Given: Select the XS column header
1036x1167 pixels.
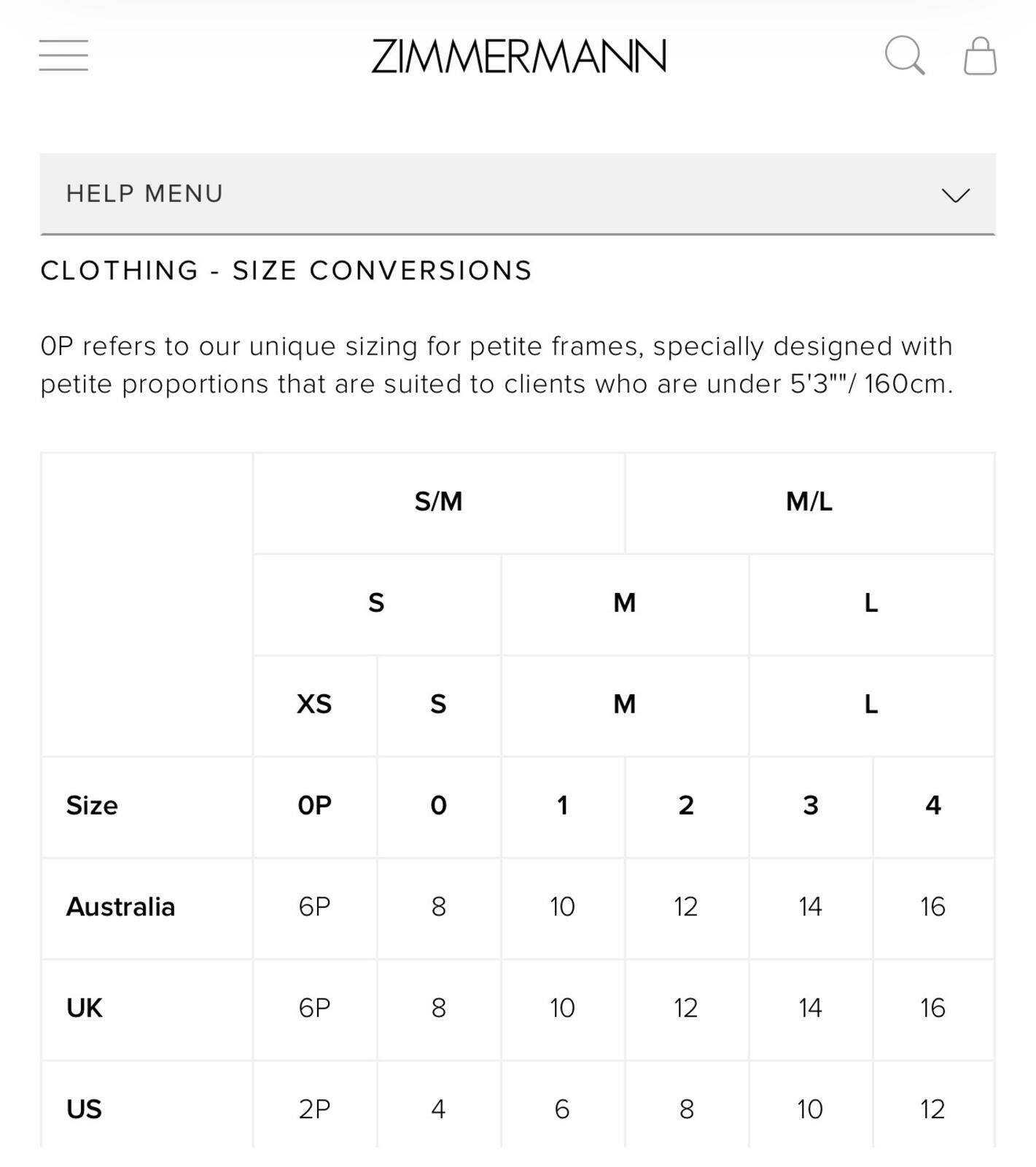Looking at the screenshot, I should click(x=315, y=705).
